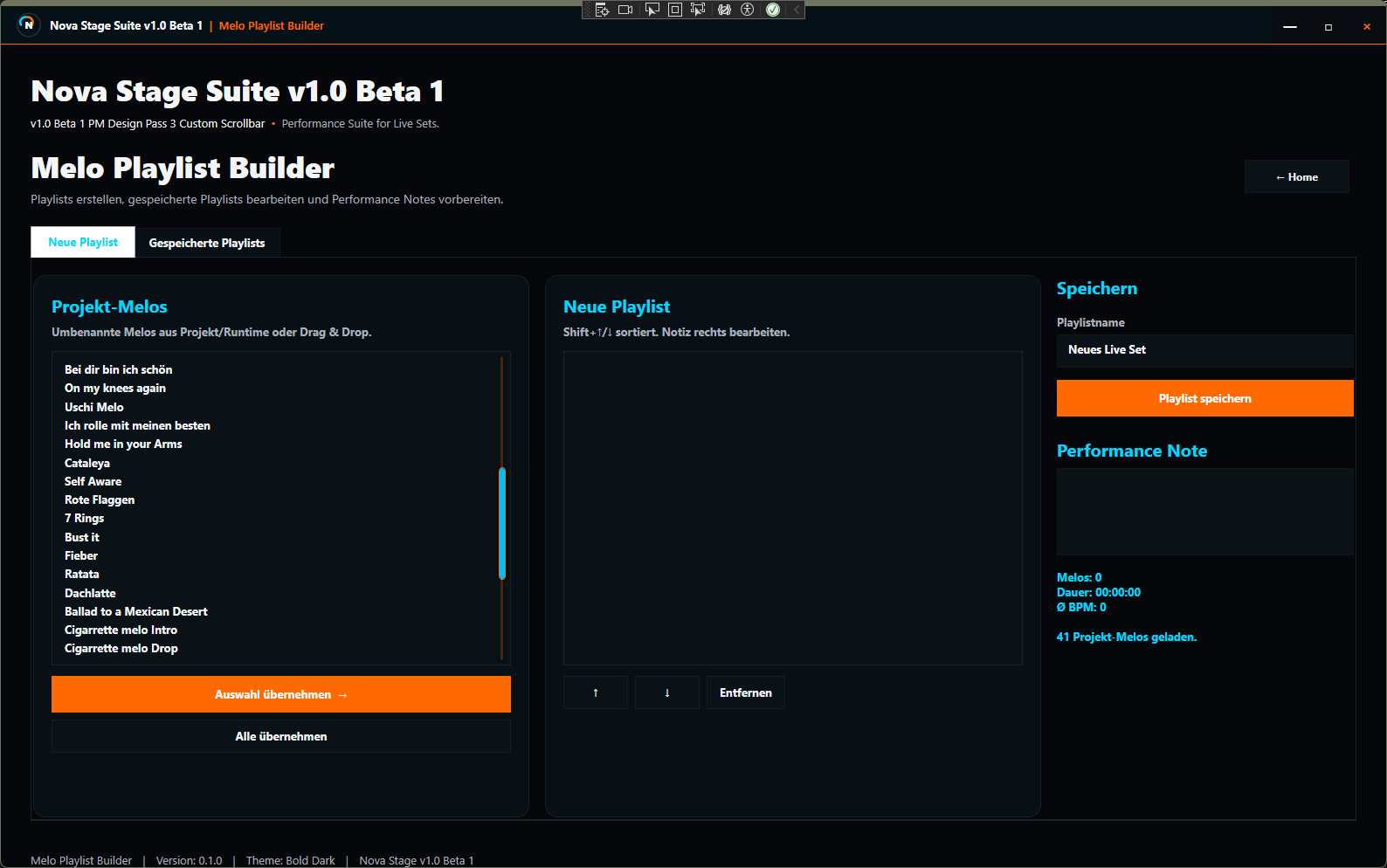1387x868 pixels.
Task: Switch to Gespeicherte Playlists tab
Action: [x=207, y=243]
